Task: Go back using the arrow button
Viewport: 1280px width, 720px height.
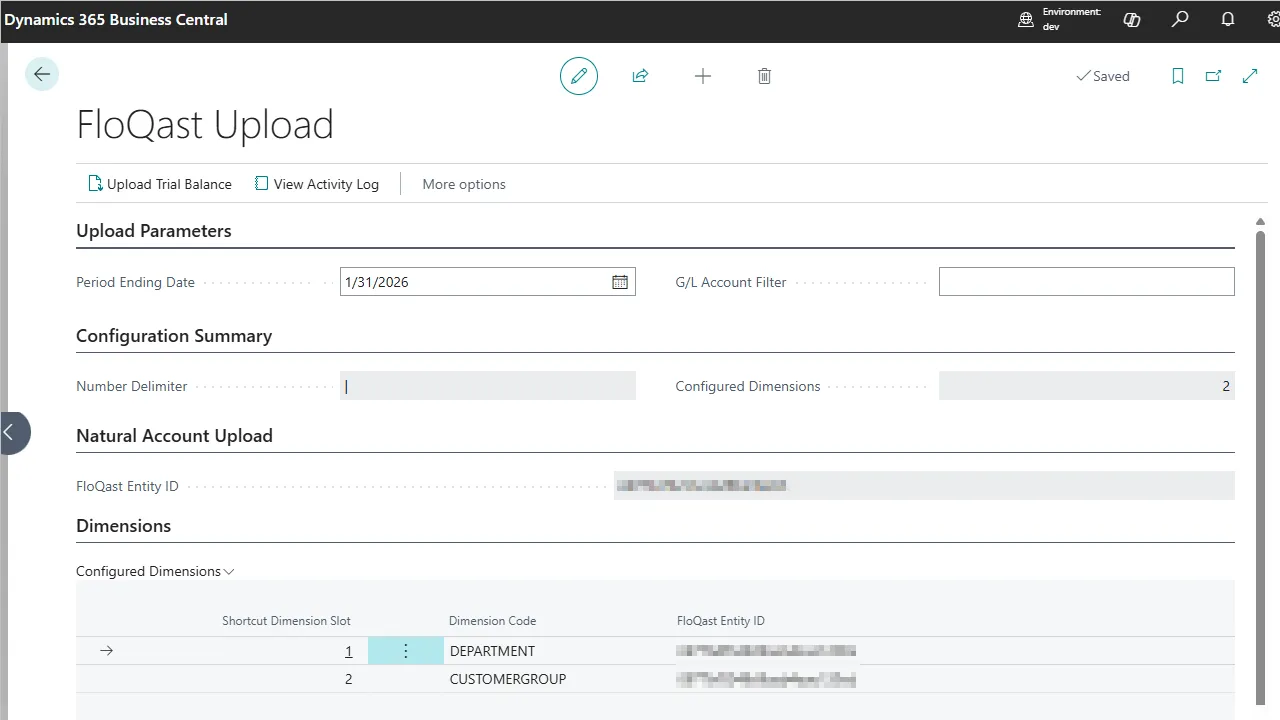Action: (42, 75)
